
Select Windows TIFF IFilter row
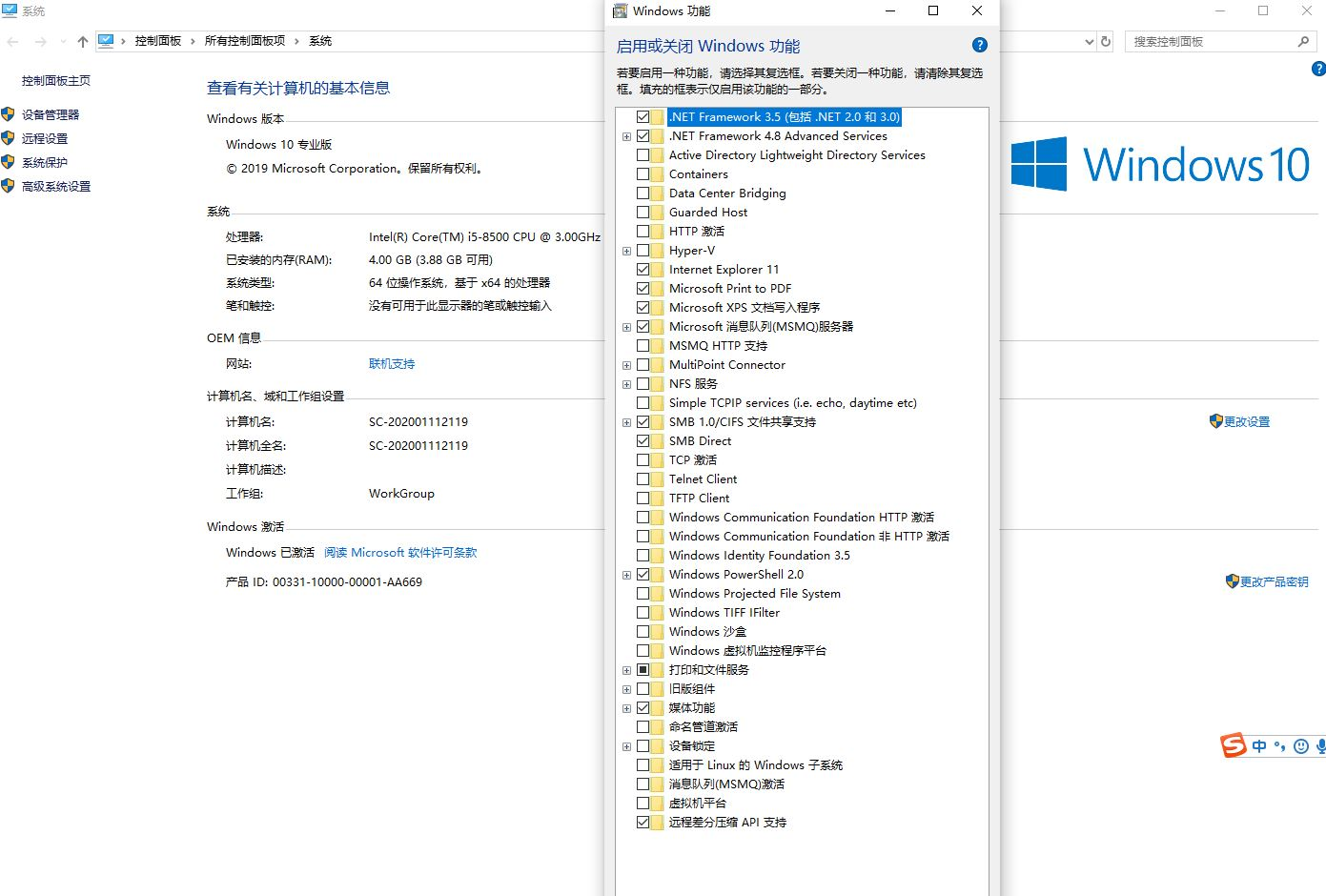(x=724, y=613)
